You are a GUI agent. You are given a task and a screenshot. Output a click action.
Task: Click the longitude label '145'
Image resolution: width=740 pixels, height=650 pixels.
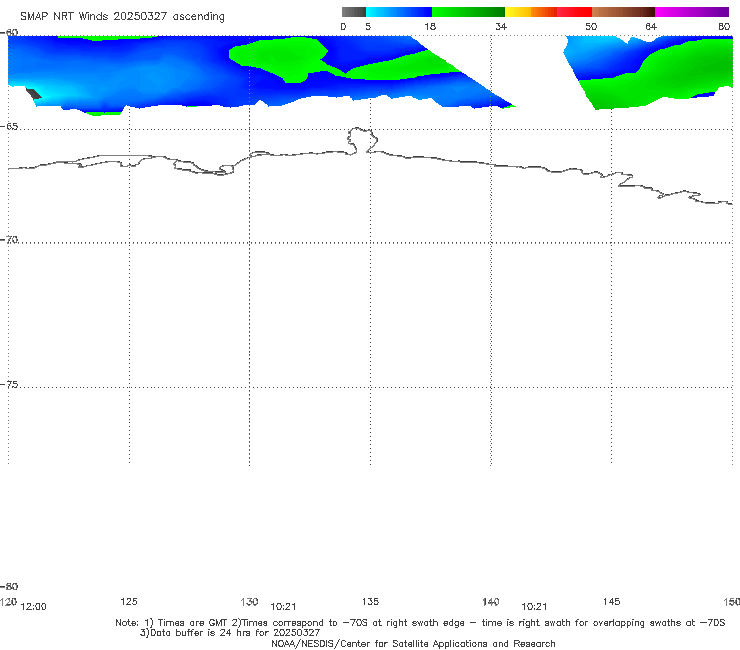coord(612,601)
